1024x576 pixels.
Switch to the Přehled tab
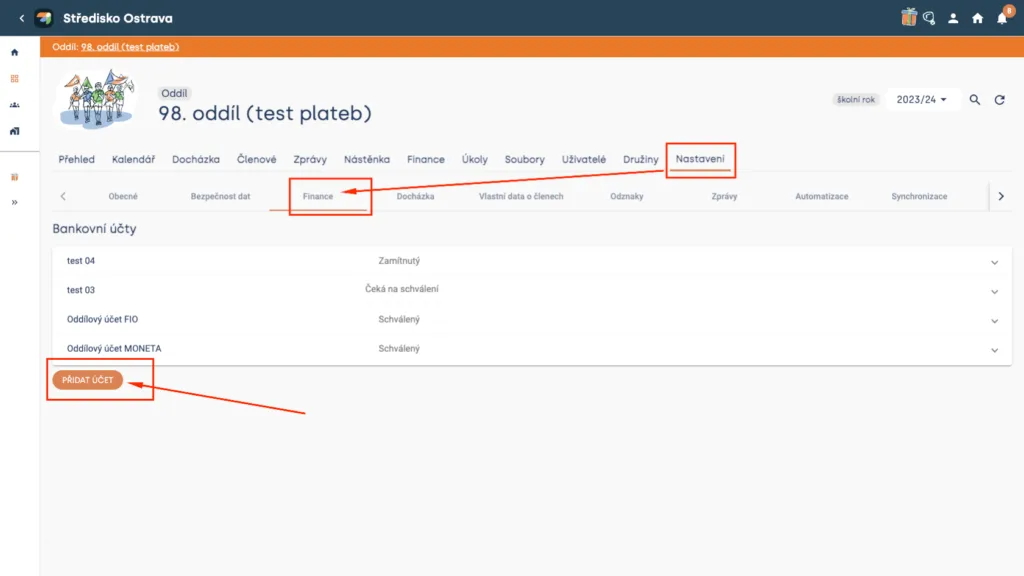76,159
